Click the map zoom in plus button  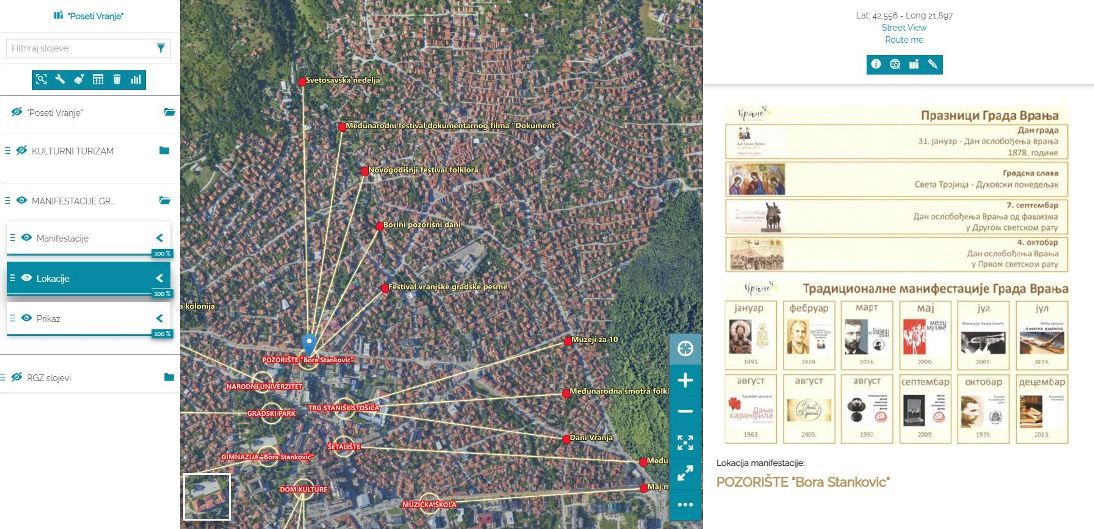pos(685,381)
